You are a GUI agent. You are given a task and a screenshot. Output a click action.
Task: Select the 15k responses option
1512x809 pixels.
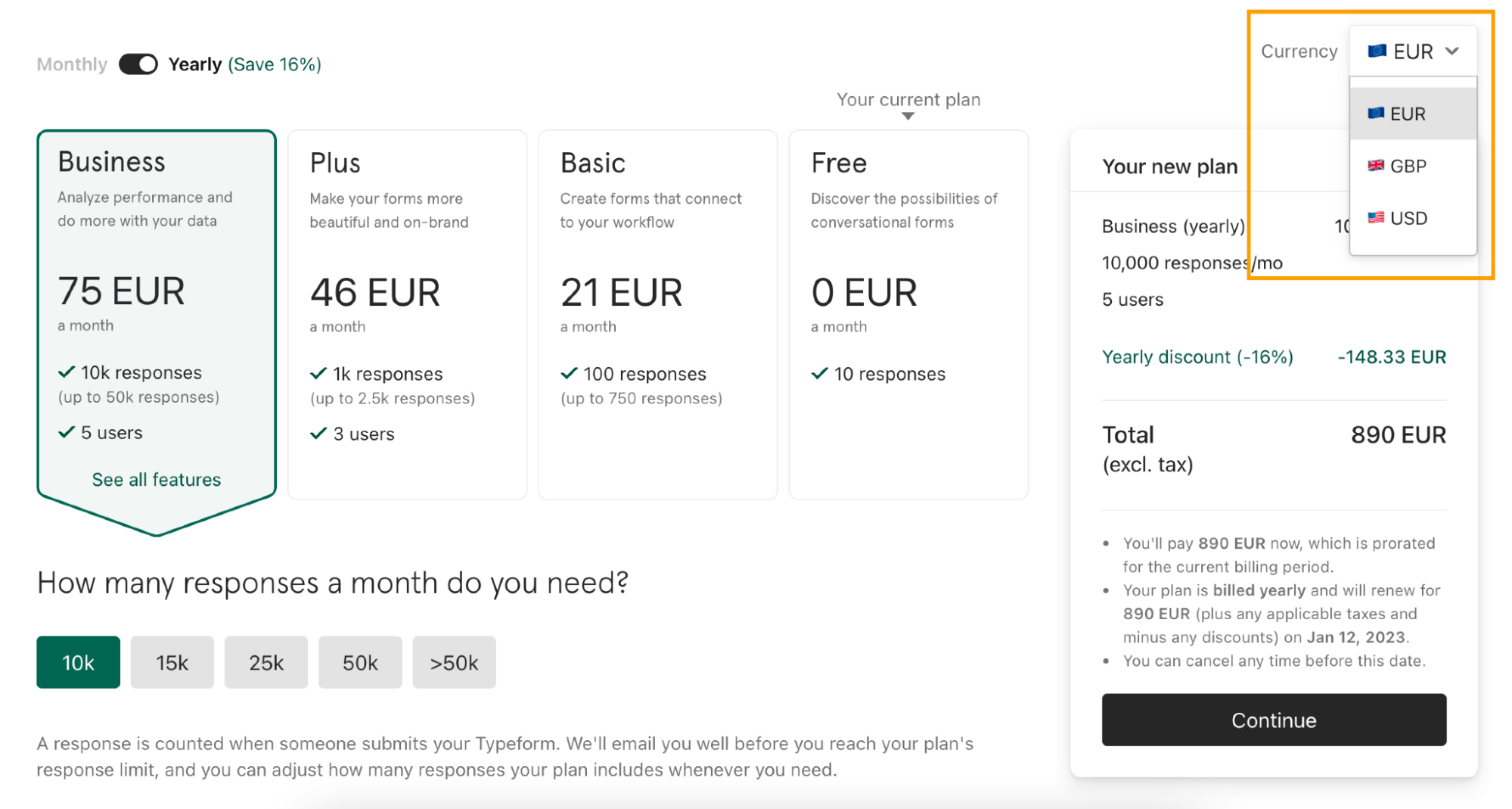click(x=172, y=662)
